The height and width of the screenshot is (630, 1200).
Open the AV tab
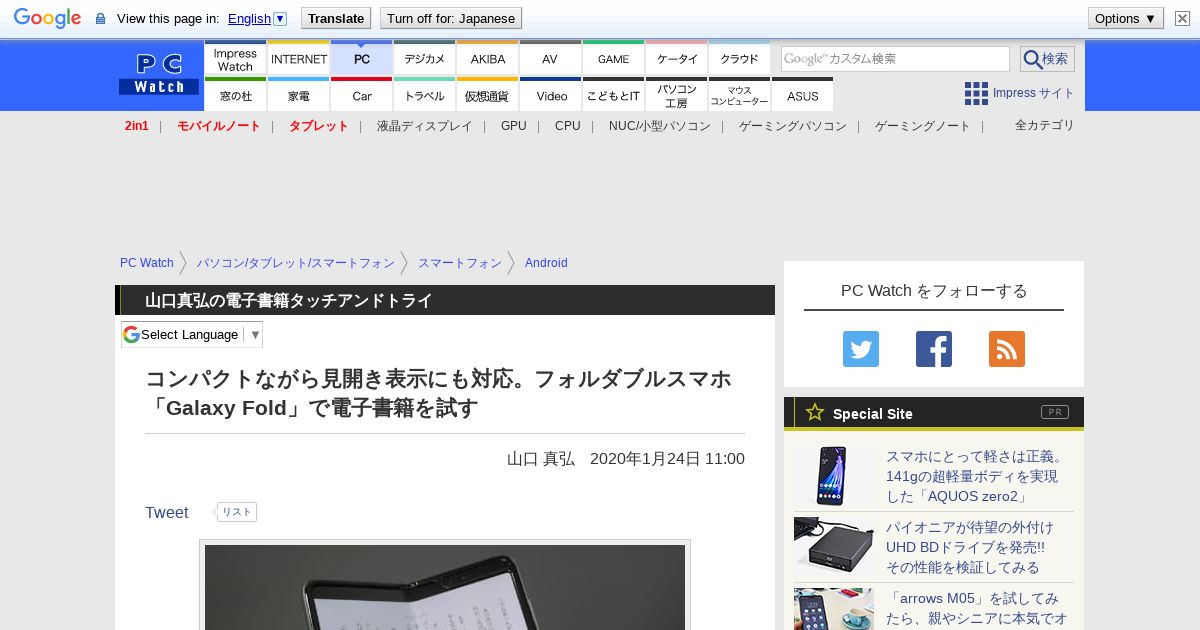551,59
